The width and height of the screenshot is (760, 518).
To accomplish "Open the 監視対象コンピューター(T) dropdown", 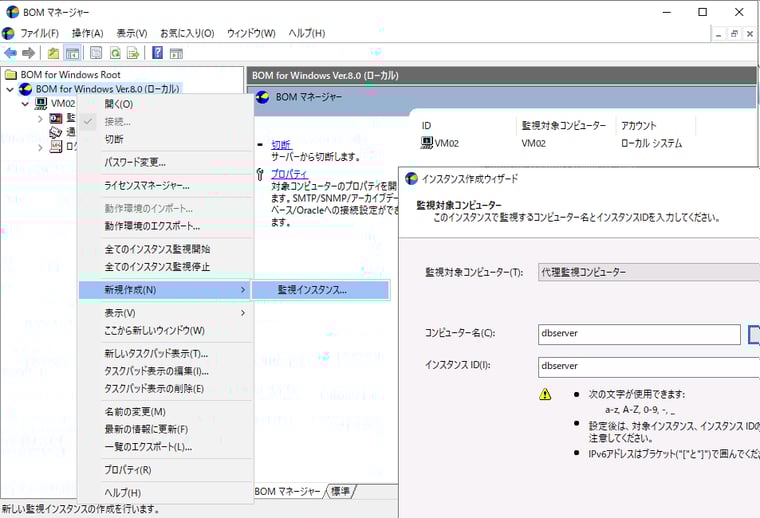I will pyautogui.click(x=649, y=272).
